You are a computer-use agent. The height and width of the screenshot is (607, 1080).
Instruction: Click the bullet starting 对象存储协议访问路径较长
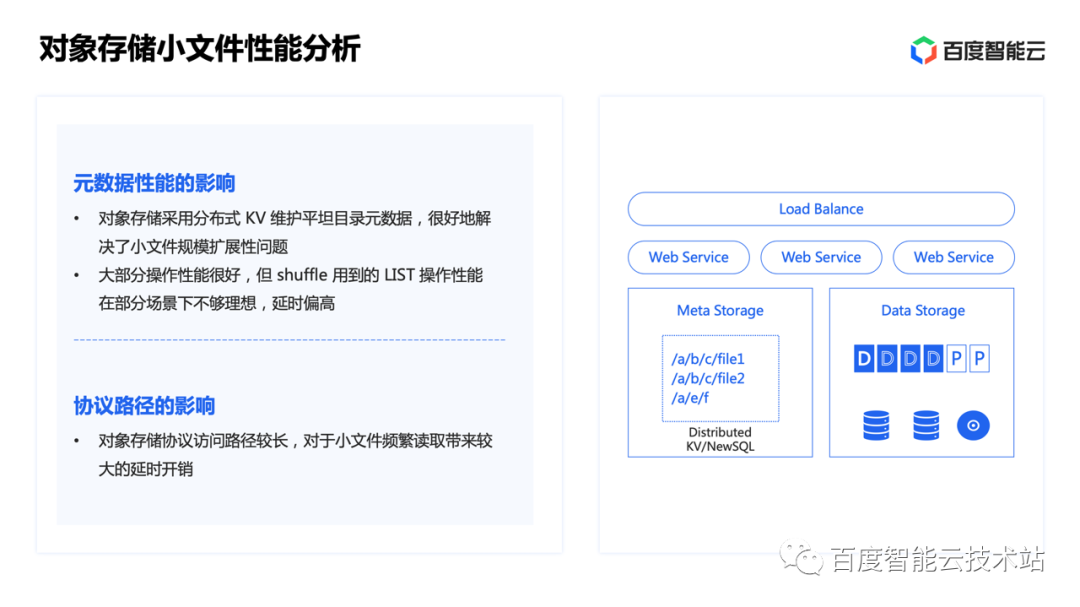pyautogui.click(x=295, y=455)
